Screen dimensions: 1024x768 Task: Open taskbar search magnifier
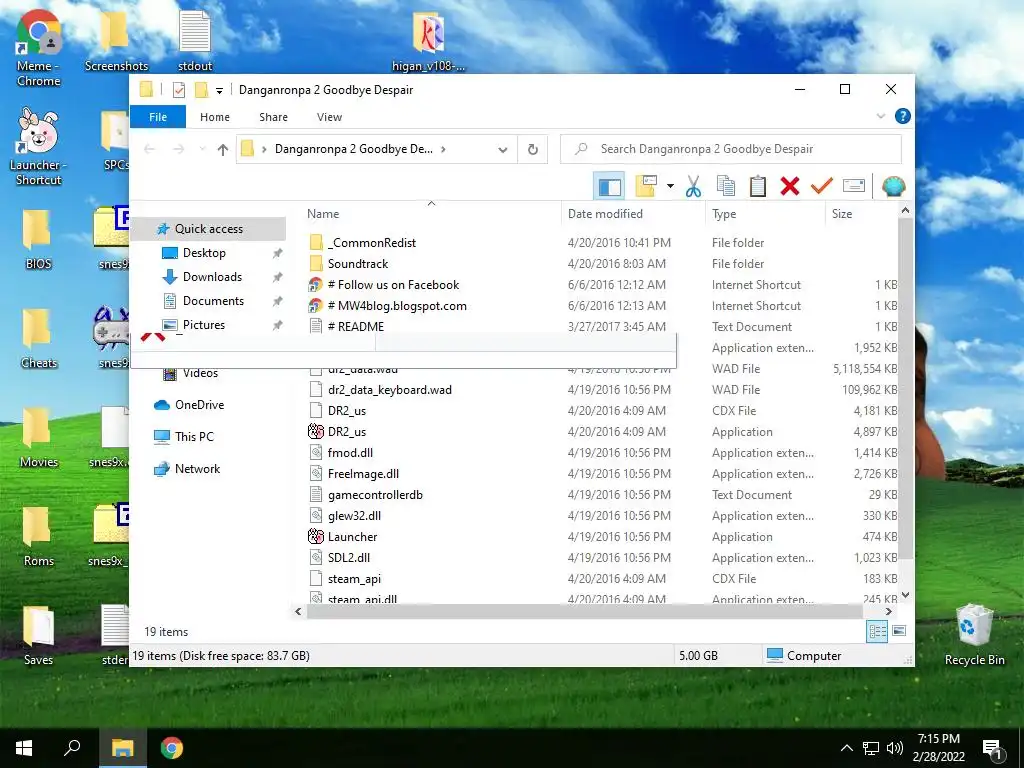click(x=72, y=748)
